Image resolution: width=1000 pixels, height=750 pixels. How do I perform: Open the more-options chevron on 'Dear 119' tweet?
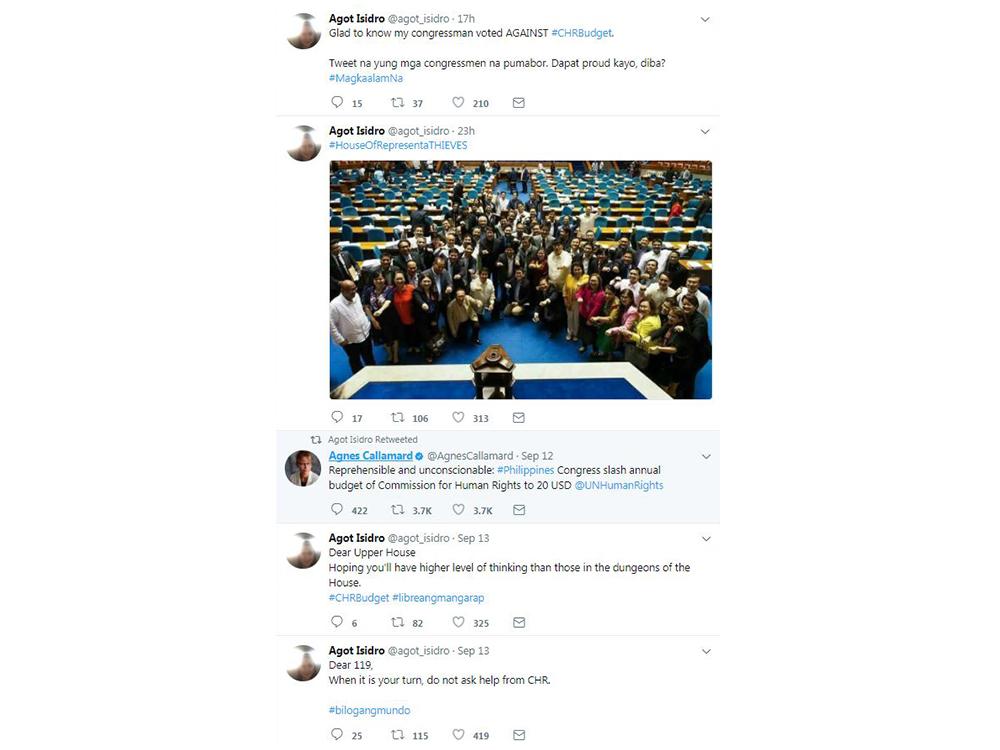click(706, 651)
